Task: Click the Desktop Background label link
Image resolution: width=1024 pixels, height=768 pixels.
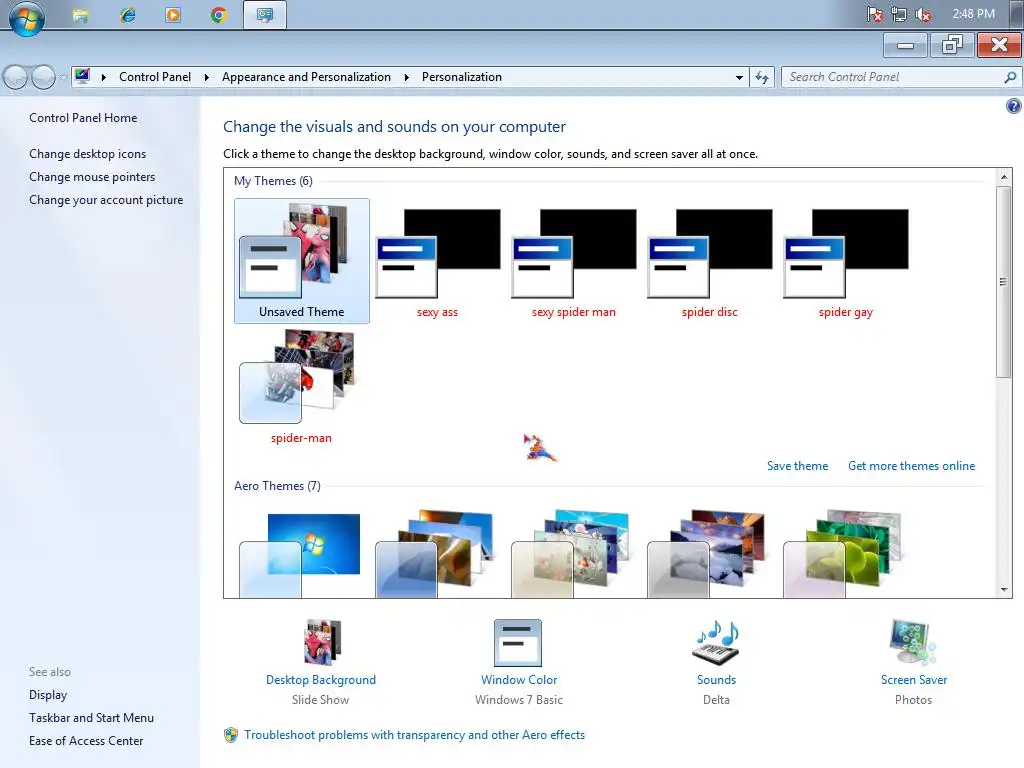Action: coord(321,680)
